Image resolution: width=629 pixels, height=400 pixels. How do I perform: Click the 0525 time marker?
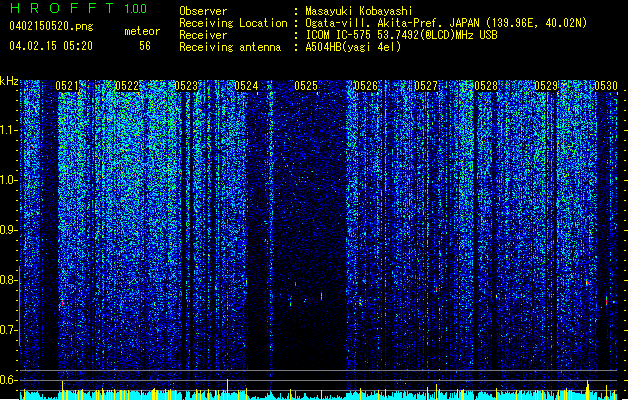click(x=306, y=86)
